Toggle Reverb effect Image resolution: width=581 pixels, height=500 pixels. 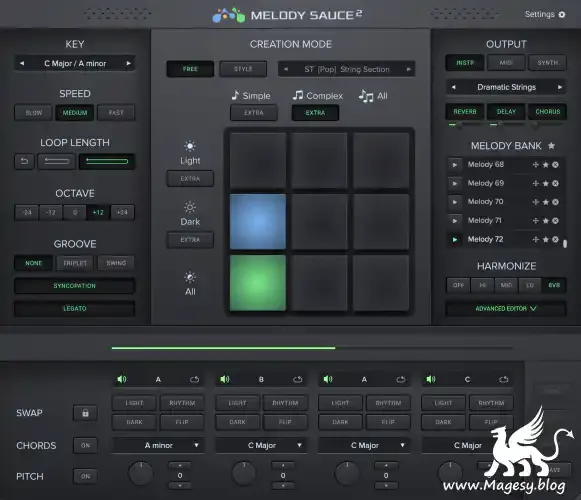465,112
